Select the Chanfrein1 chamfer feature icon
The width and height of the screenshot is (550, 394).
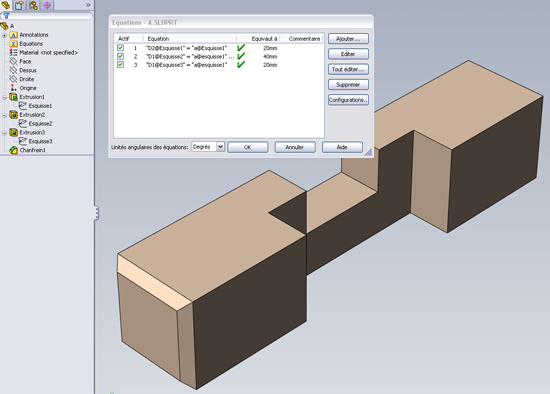click(x=13, y=150)
